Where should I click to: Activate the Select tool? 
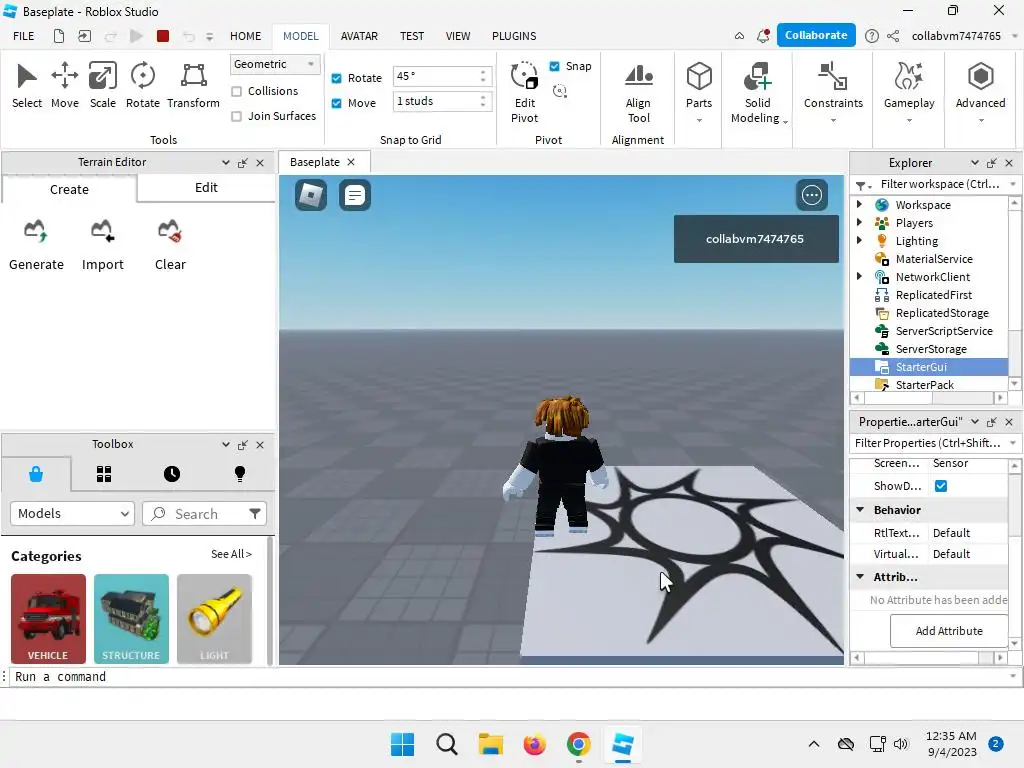pyautogui.click(x=26, y=85)
